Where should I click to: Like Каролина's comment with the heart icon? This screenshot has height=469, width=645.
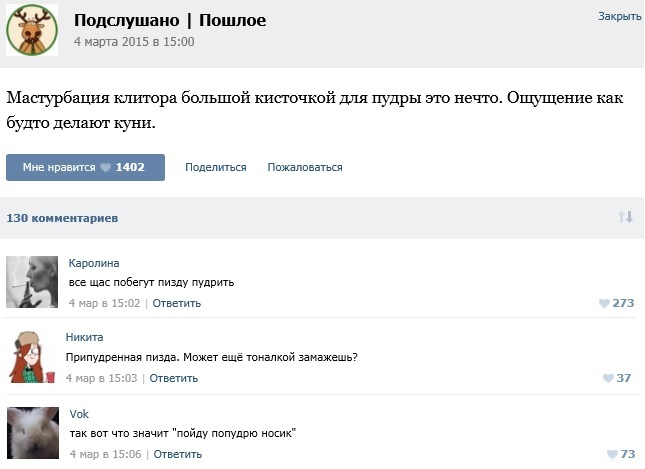(604, 303)
